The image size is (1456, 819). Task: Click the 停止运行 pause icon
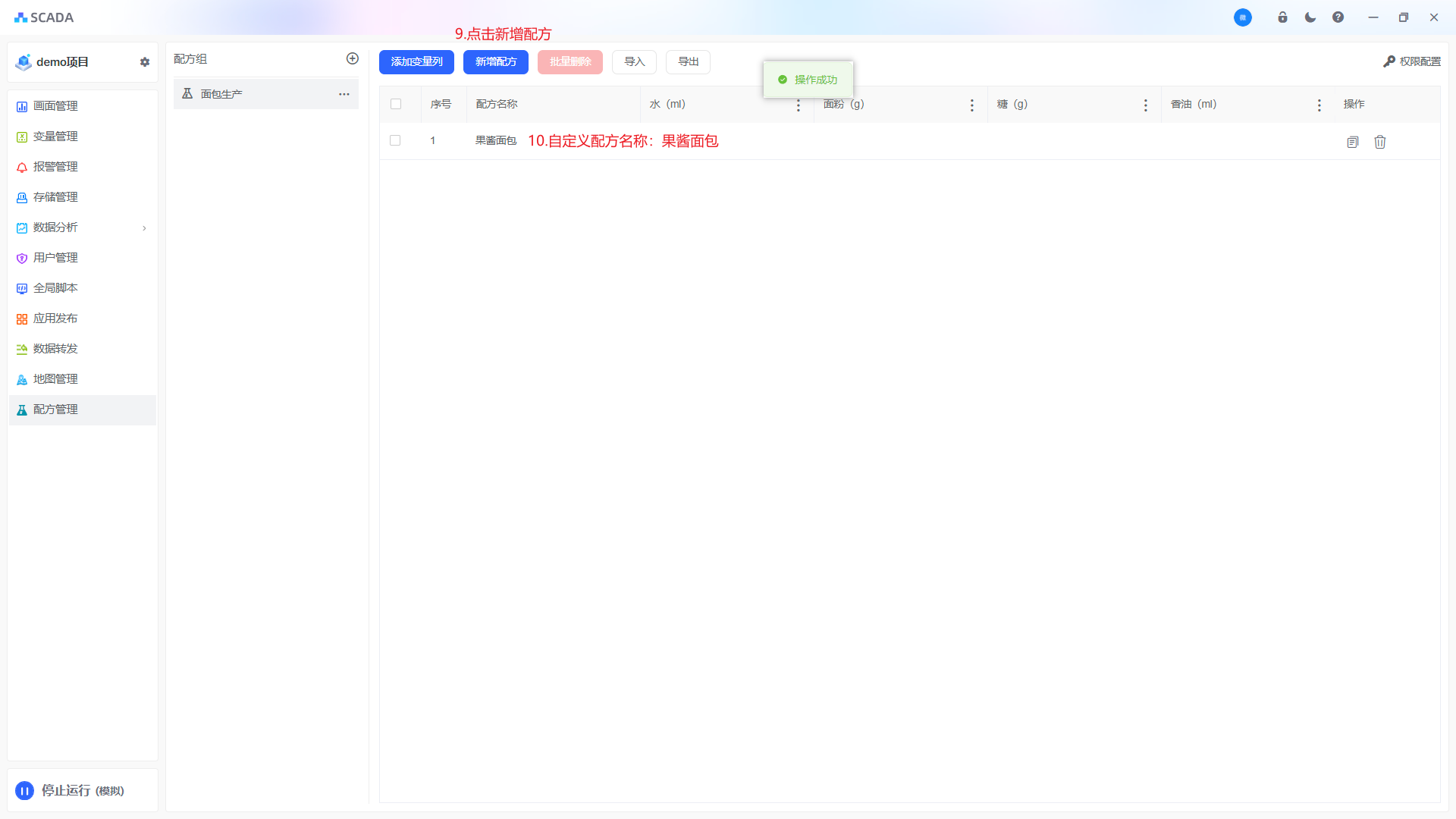pyautogui.click(x=25, y=791)
